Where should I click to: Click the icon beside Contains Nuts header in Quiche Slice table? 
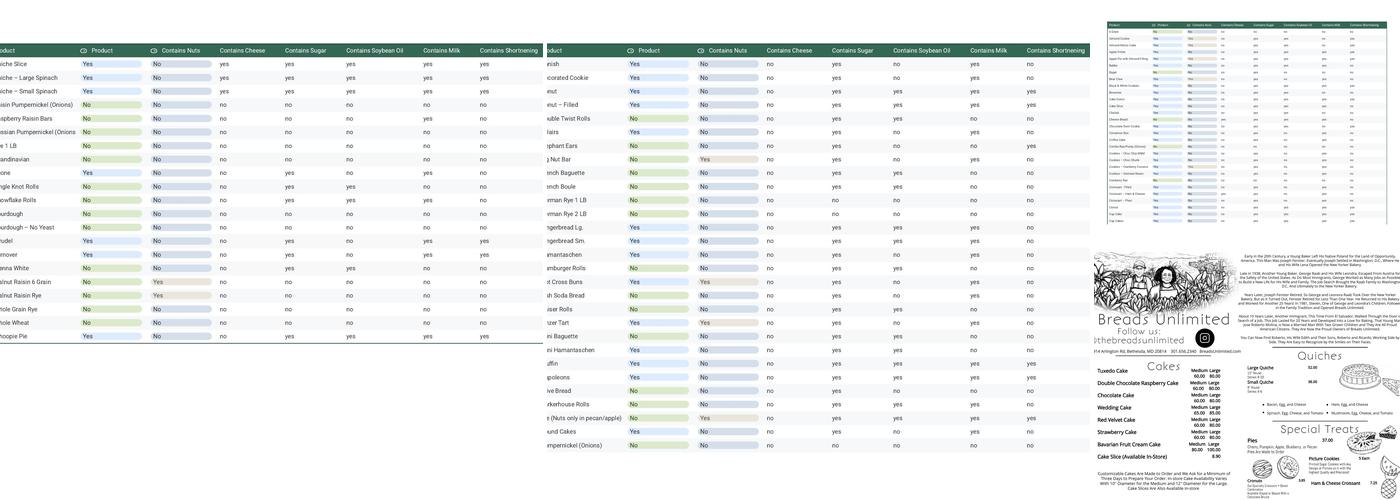154,50
